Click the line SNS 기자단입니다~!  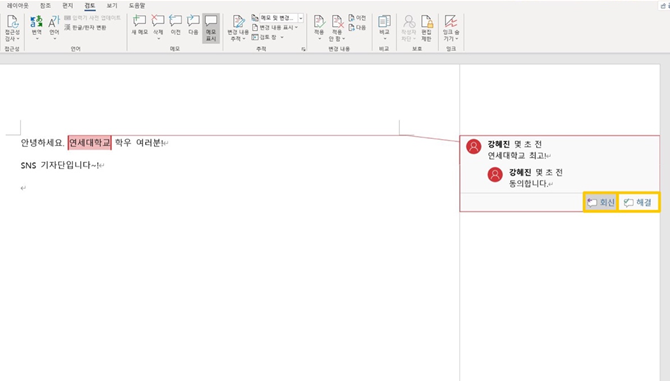60,165
